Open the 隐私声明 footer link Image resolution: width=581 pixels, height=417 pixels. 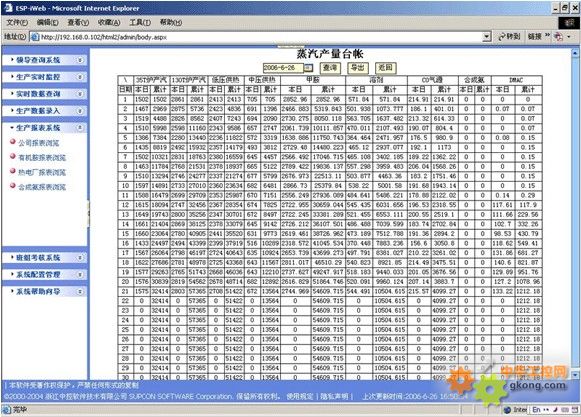tap(334, 397)
